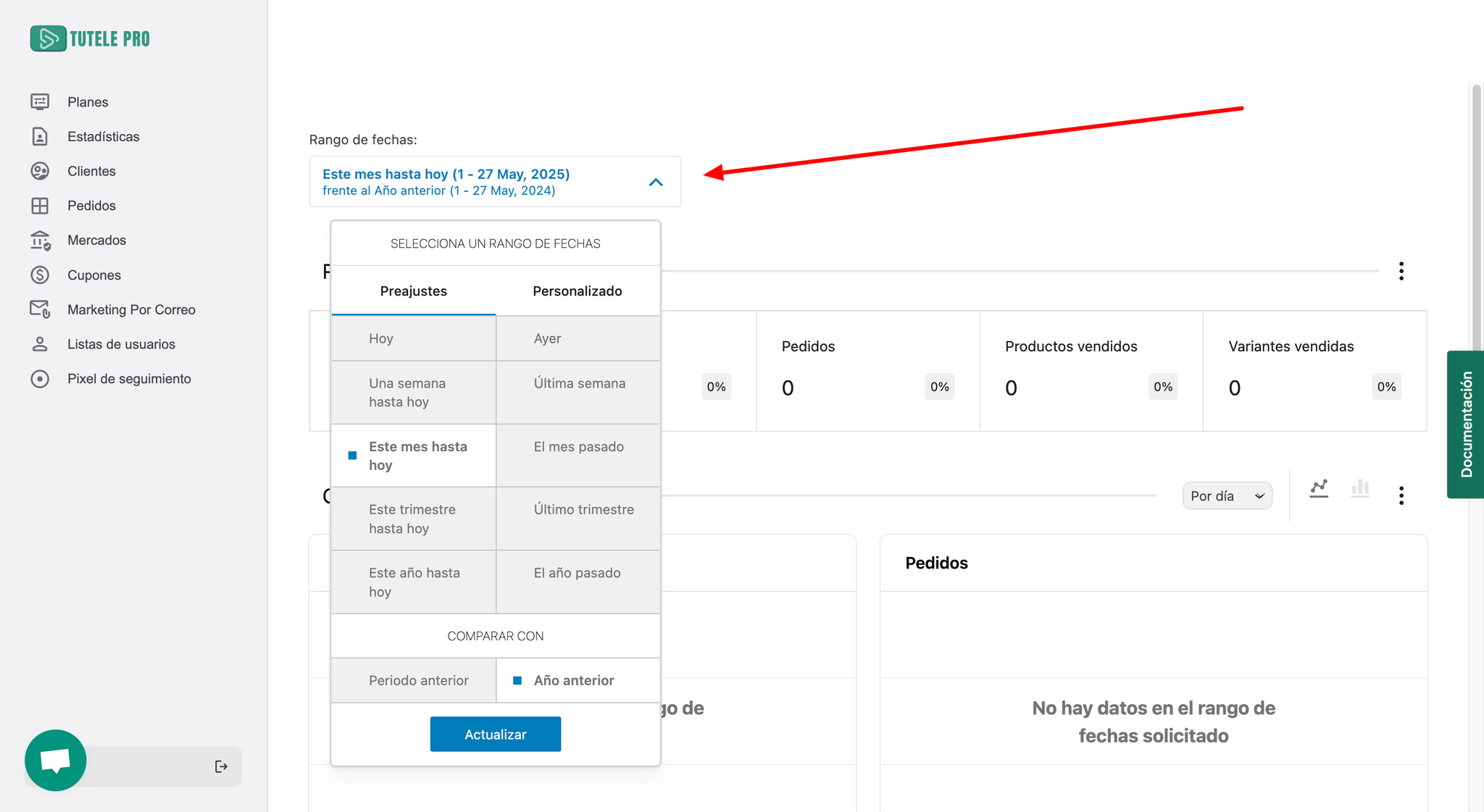Switch to bar chart view icon

click(1360, 489)
